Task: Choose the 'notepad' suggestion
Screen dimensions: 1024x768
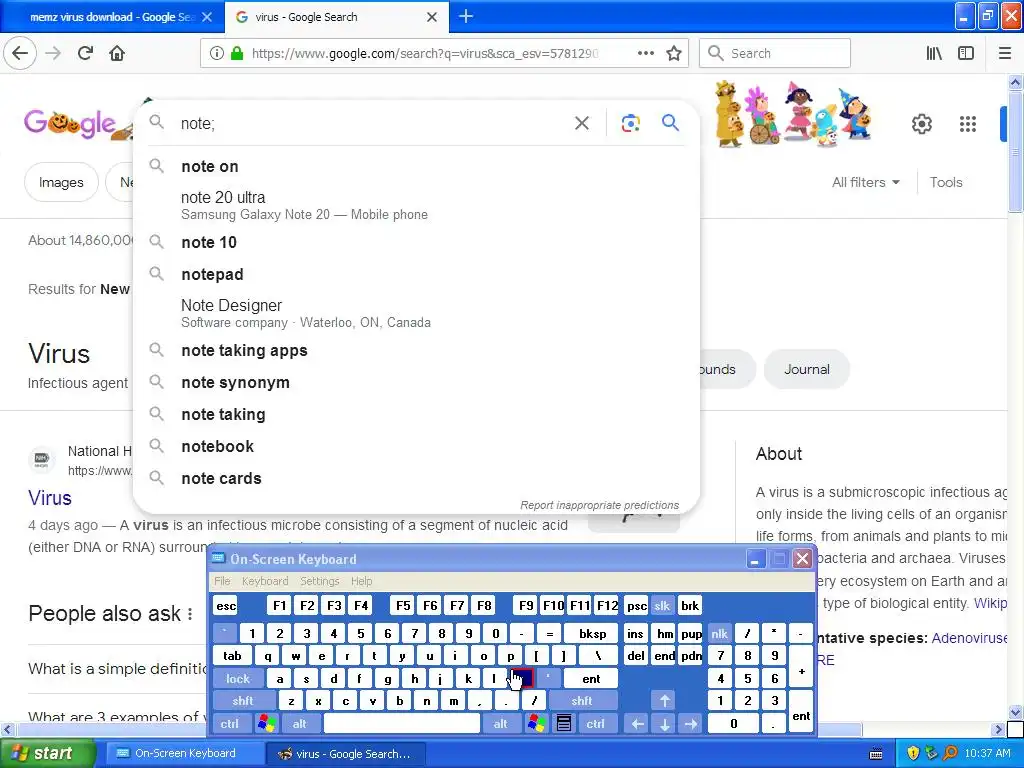Action: (x=416, y=274)
